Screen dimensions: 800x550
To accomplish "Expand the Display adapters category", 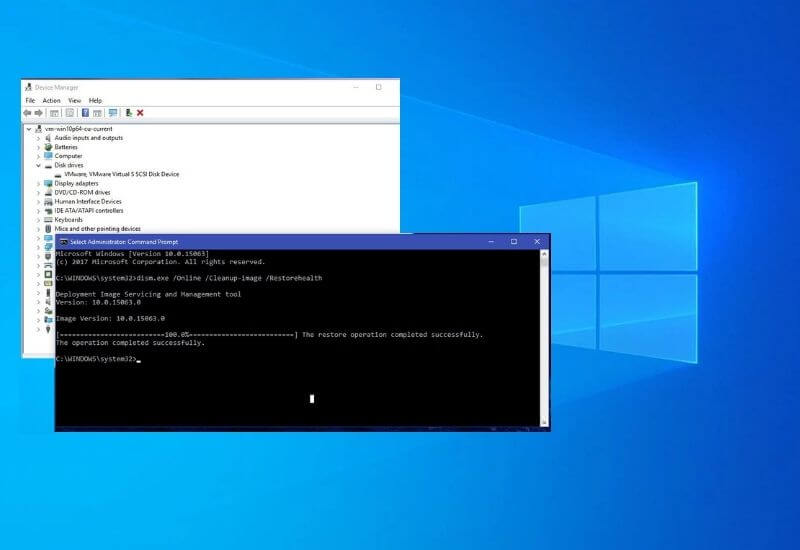I will (38, 184).
